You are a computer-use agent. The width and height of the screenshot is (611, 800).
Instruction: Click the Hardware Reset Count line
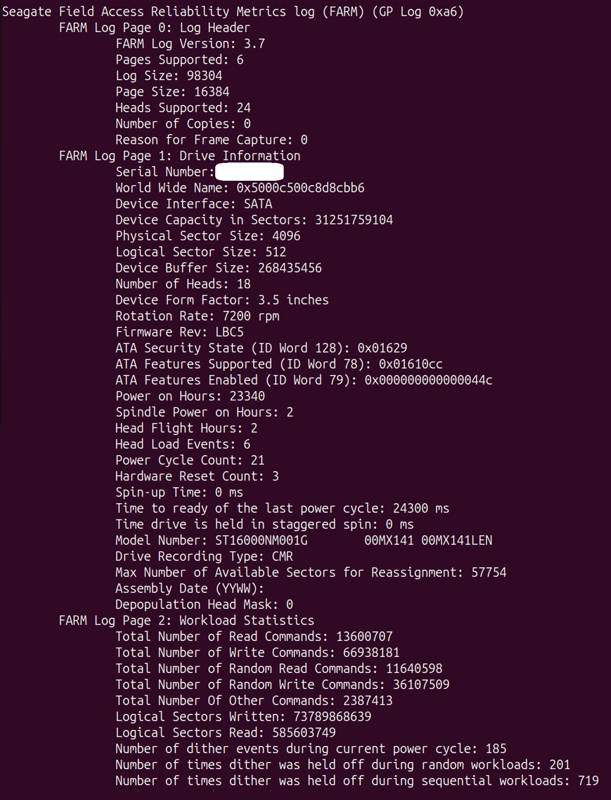(x=197, y=476)
